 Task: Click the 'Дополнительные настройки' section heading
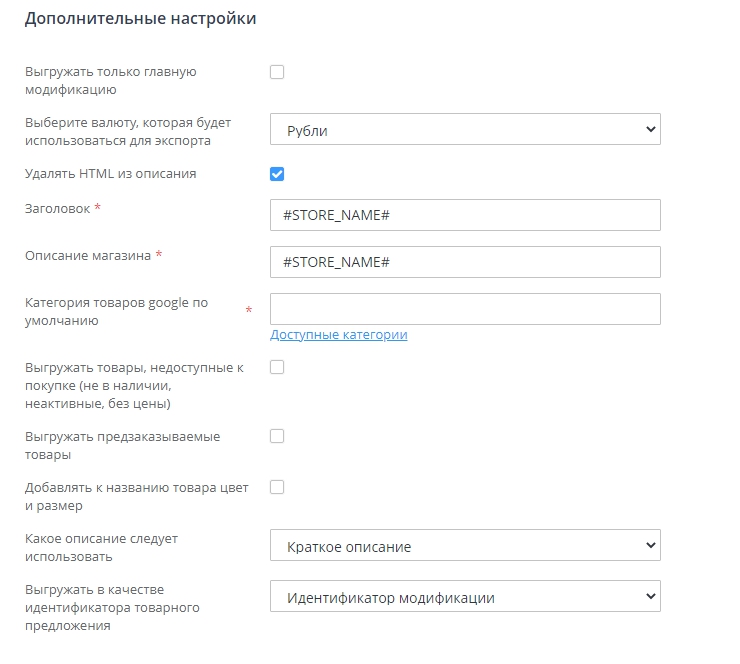[x=140, y=19]
